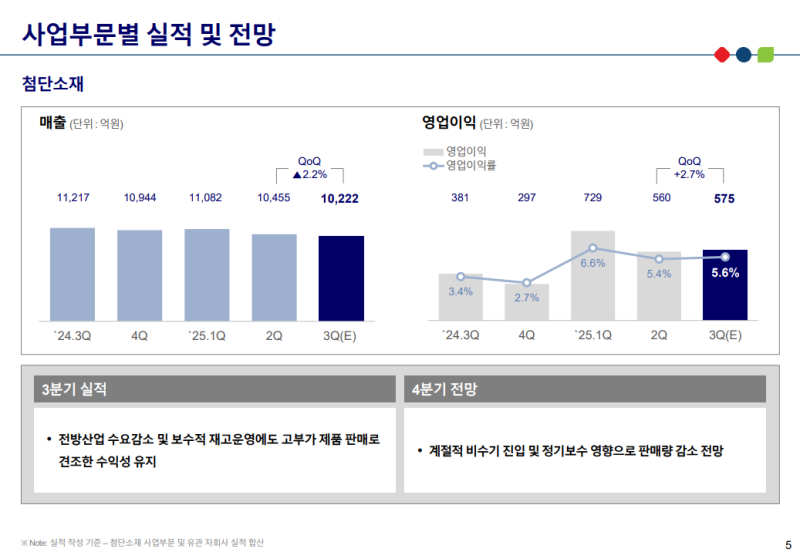
Task: Click the green square in the header logo
Action: [765, 54]
